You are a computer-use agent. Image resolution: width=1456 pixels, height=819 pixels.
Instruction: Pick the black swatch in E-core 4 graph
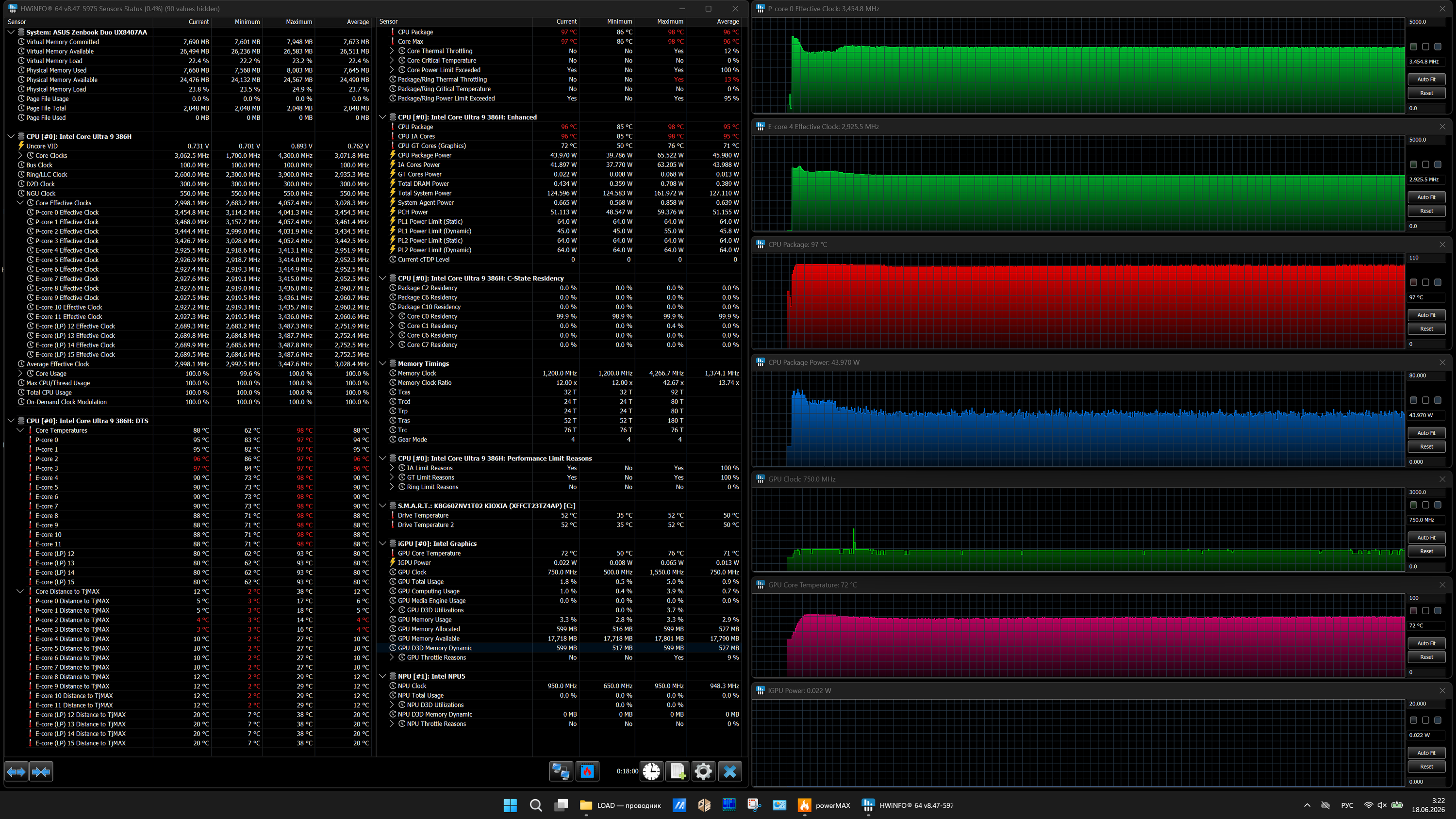pyautogui.click(x=1425, y=164)
